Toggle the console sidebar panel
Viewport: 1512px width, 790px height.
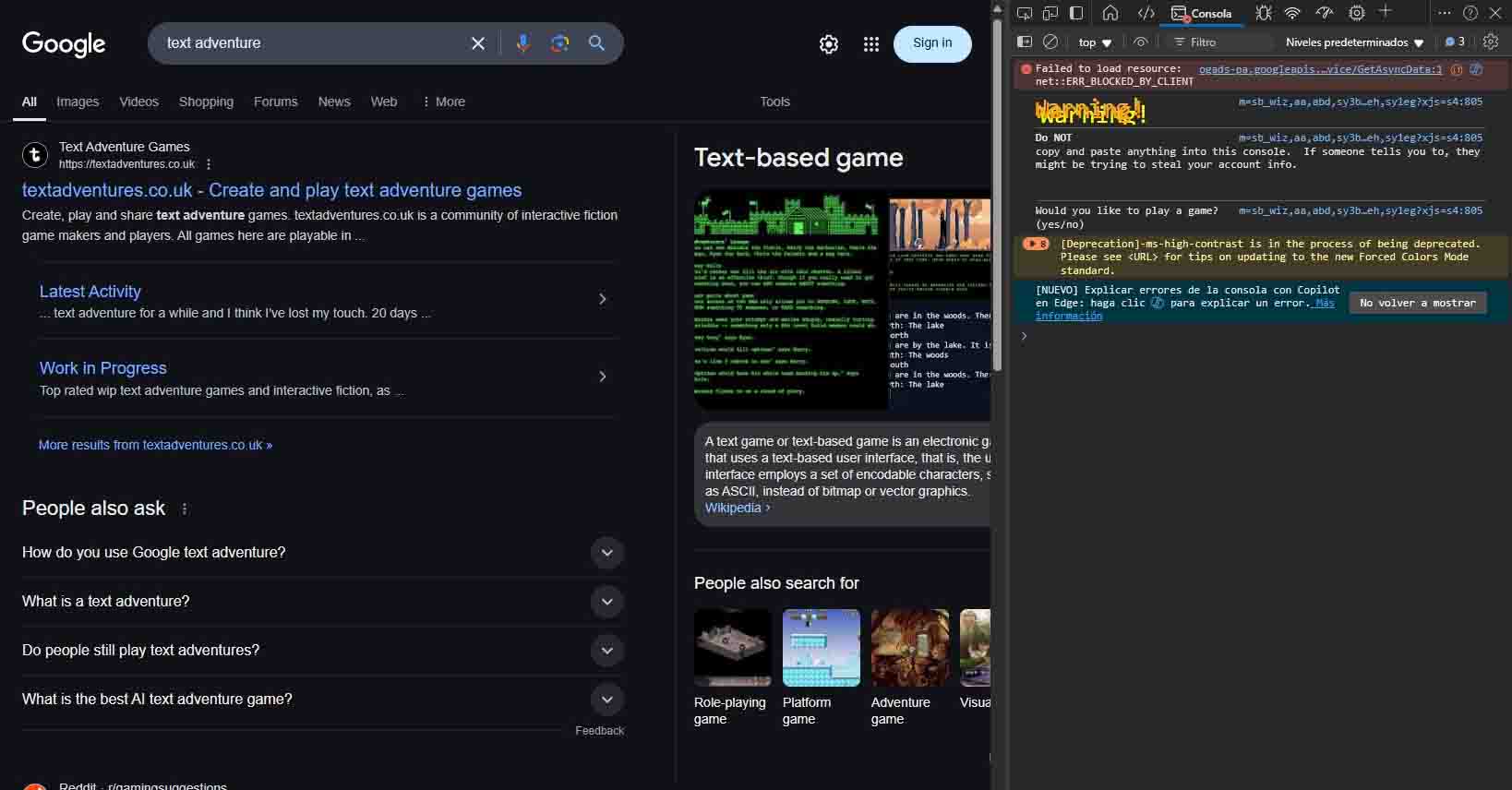pos(1024,42)
